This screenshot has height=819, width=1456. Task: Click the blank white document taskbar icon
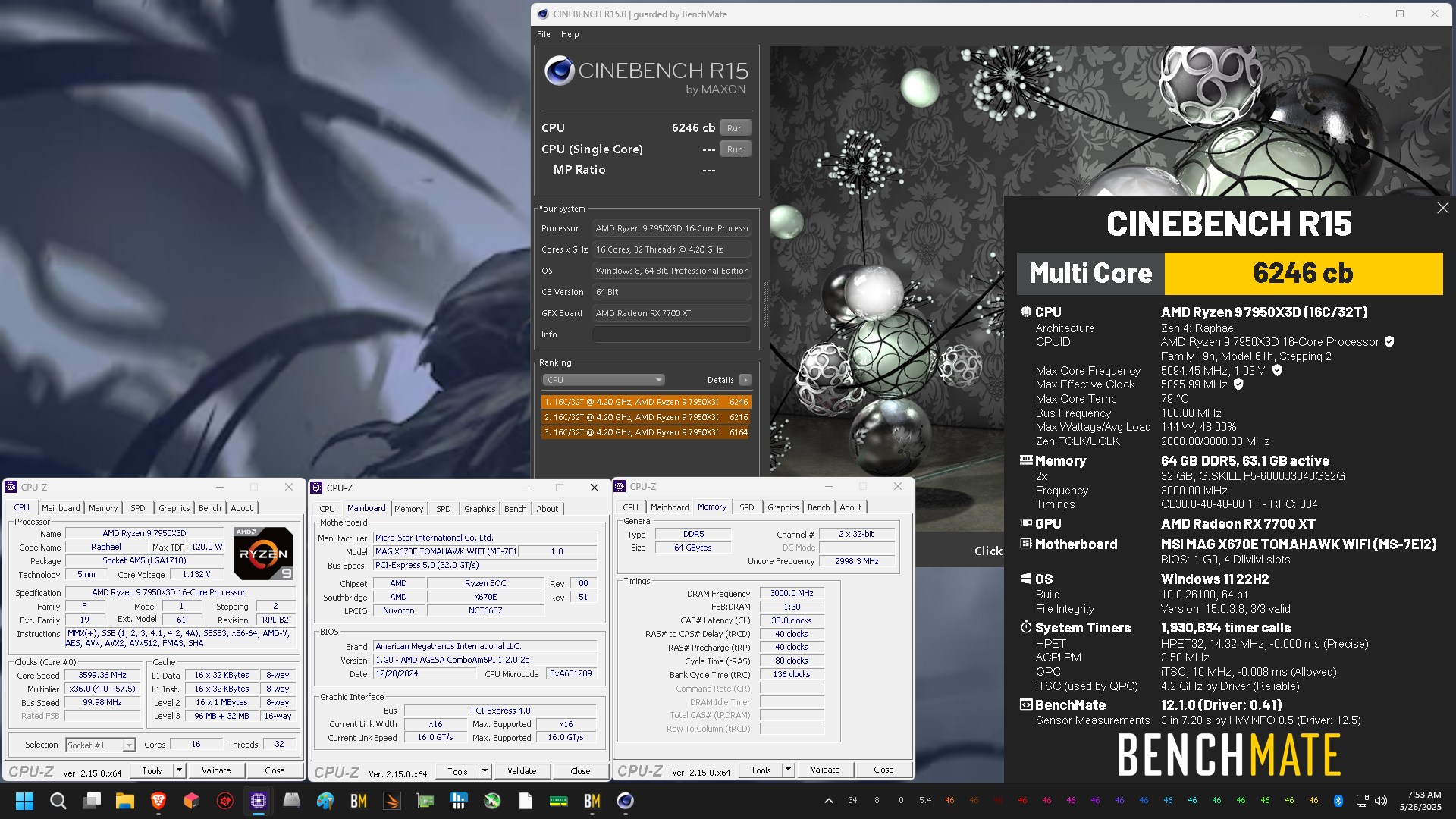(x=526, y=801)
